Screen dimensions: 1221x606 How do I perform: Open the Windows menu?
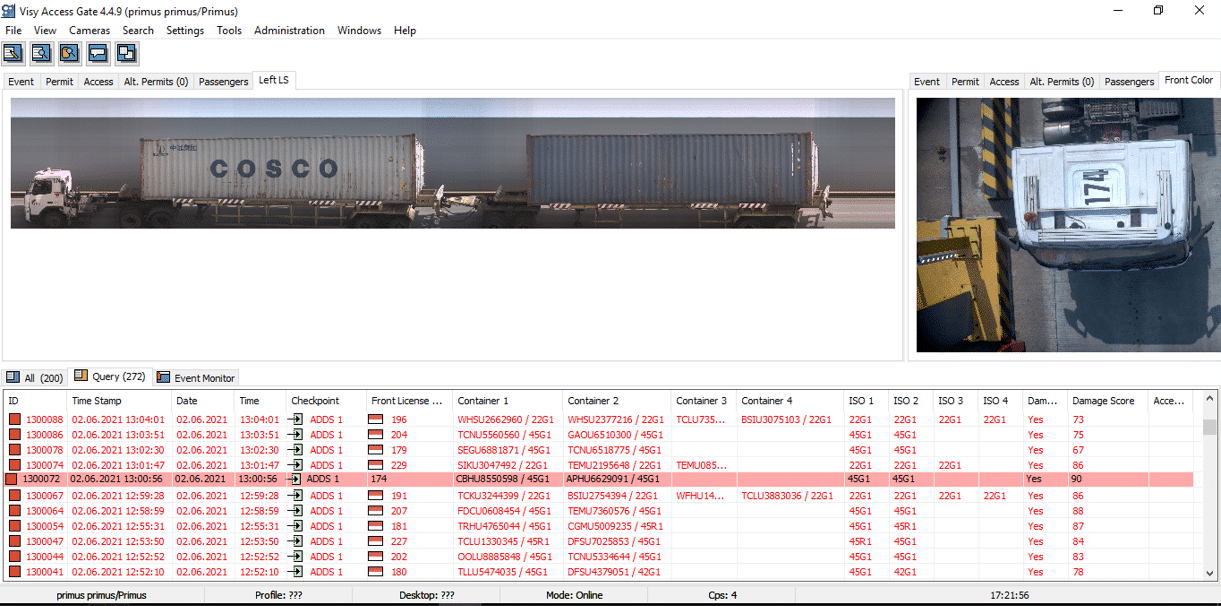359,30
